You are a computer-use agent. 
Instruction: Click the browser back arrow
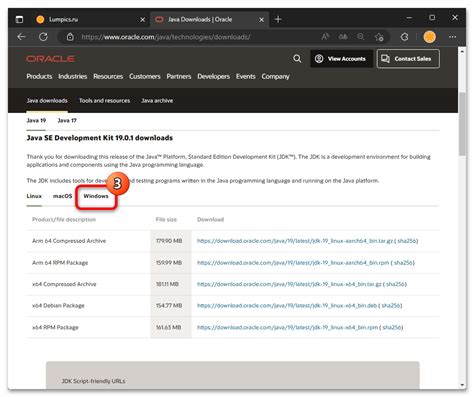coord(21,37)
